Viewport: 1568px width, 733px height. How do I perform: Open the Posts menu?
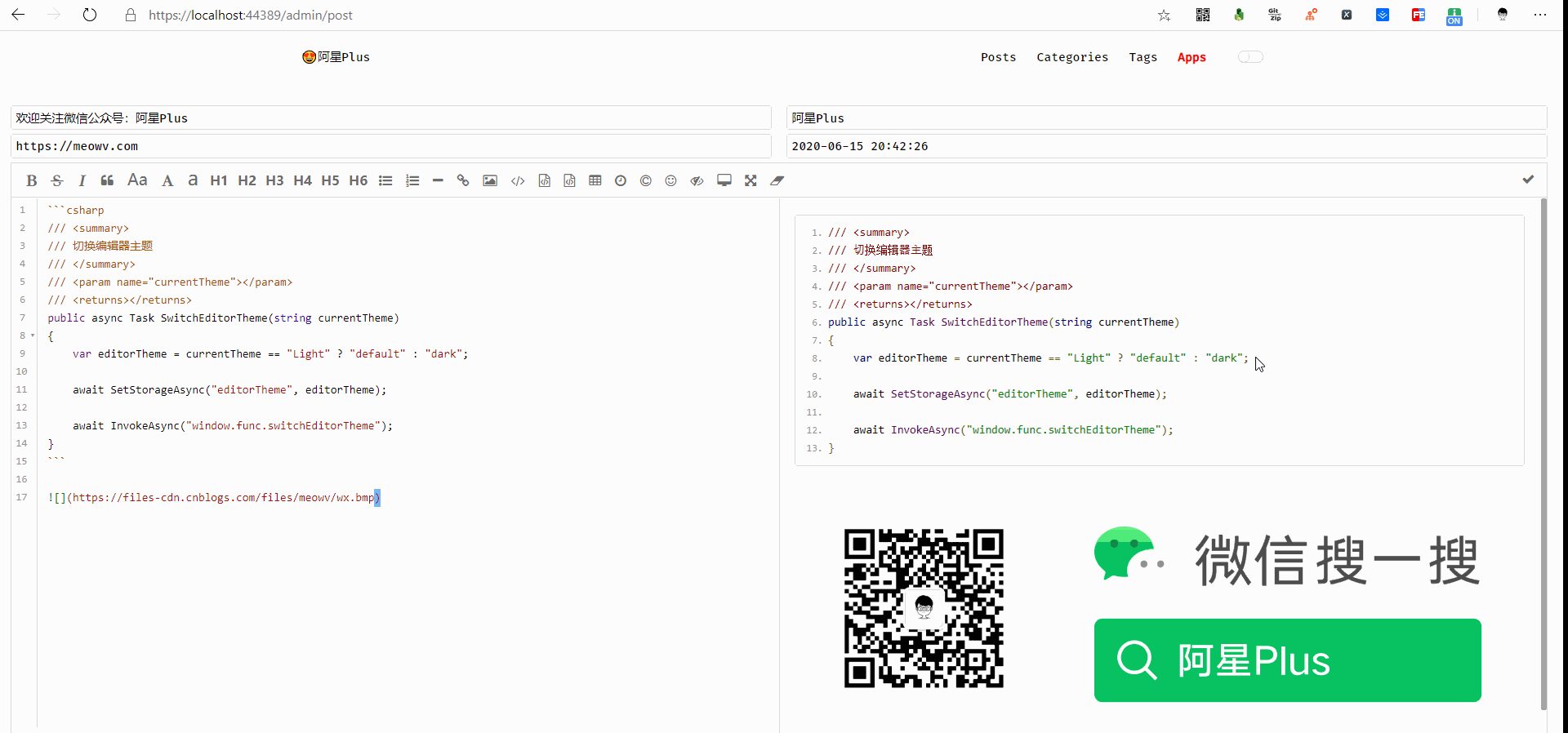coord(998,57)
